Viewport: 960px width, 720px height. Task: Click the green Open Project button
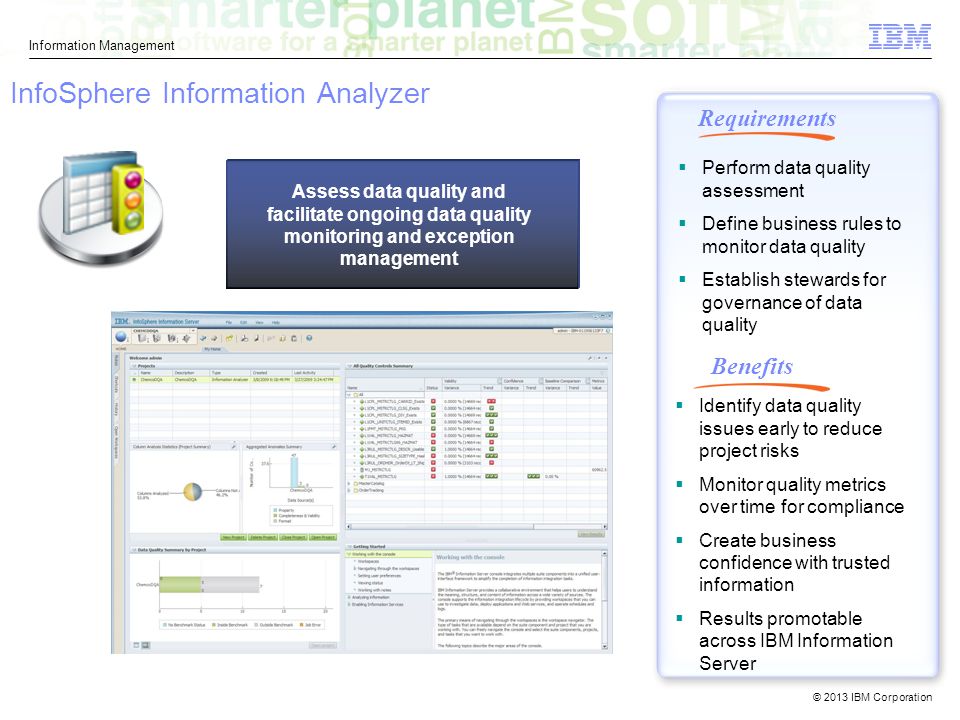(323, 538)
